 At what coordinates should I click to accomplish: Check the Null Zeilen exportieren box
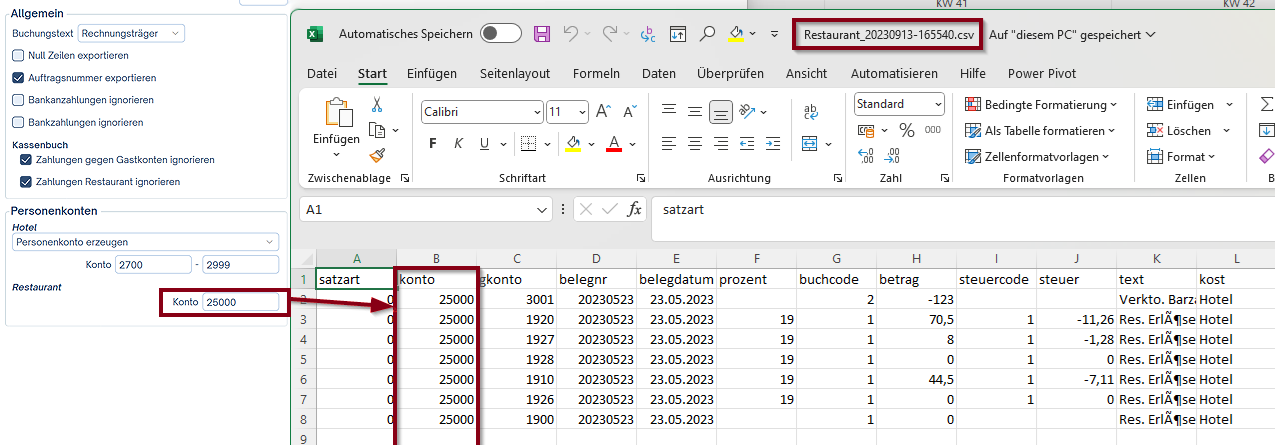pos(18,55)
